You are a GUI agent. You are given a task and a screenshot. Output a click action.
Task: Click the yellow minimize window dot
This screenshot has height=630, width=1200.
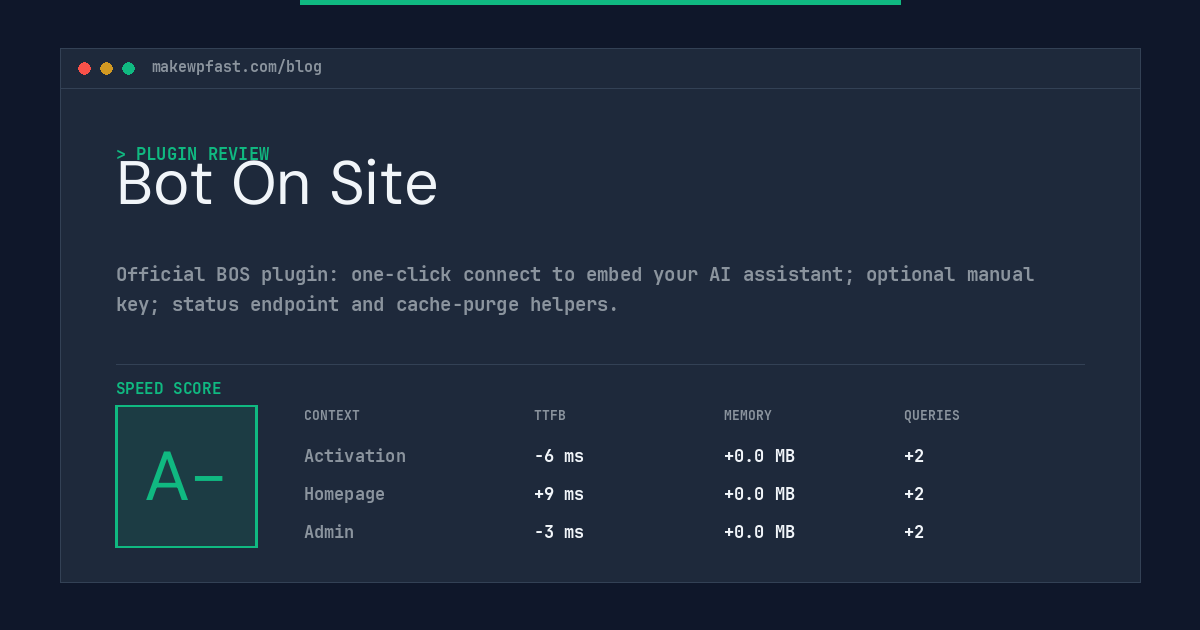106,68
